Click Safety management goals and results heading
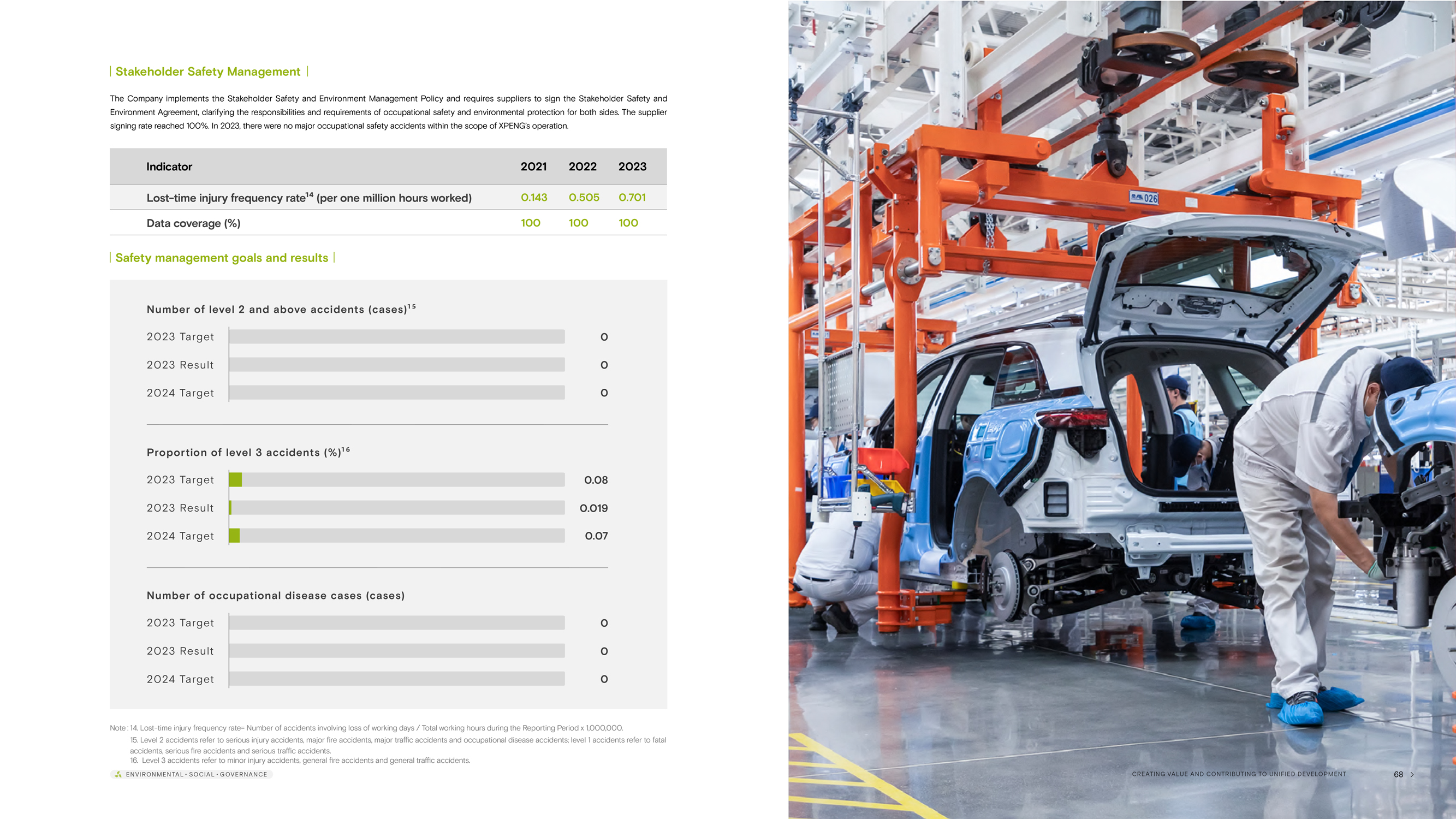The image size is (1456, 819). 222,258
